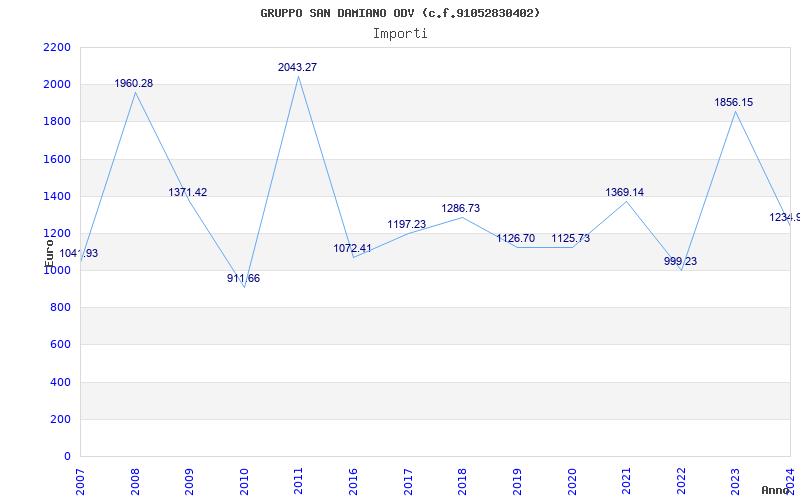
Task: Click the 2019 year label on x-axis
Action: (517, 482)
